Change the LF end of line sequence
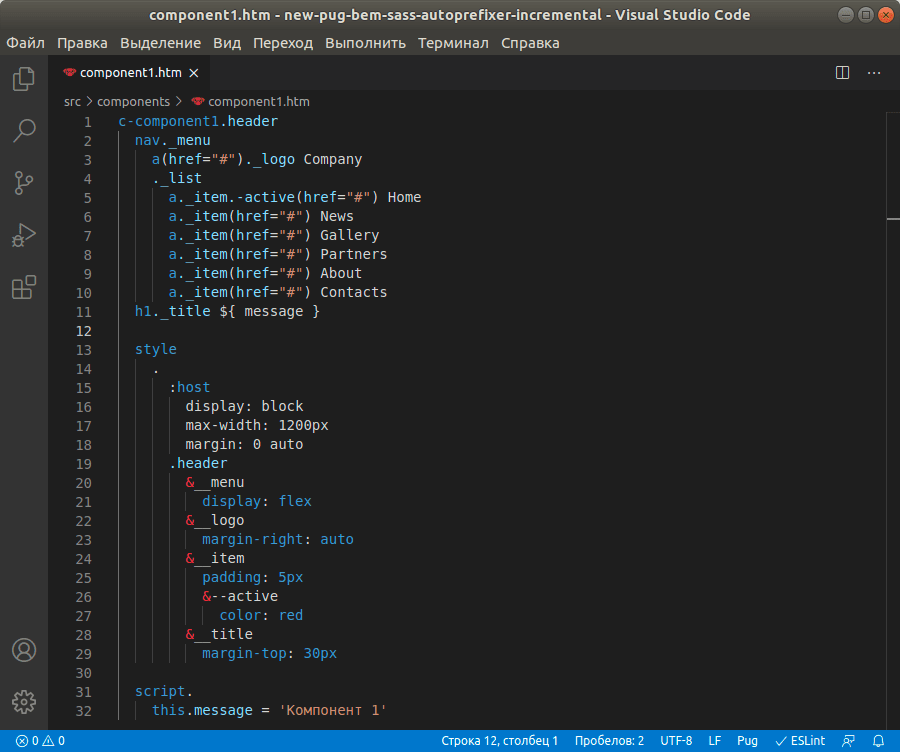This screenshot has height=752, width=900. (x=715, y=741)
